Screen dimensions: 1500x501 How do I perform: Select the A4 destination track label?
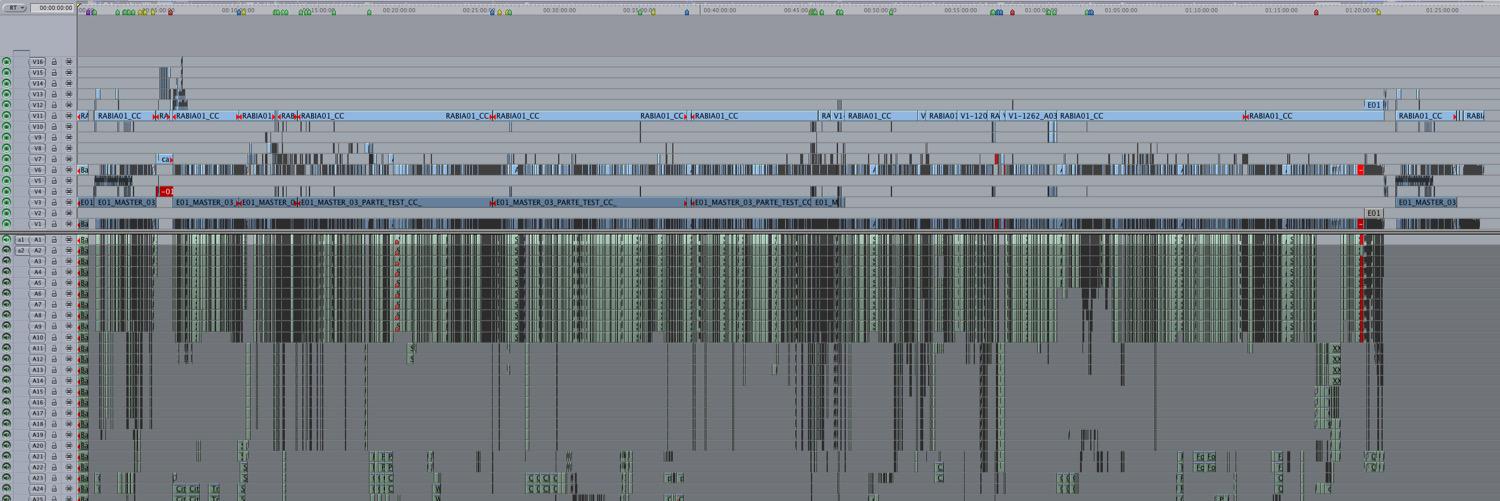pyautogui.click(x=38, y=272)
